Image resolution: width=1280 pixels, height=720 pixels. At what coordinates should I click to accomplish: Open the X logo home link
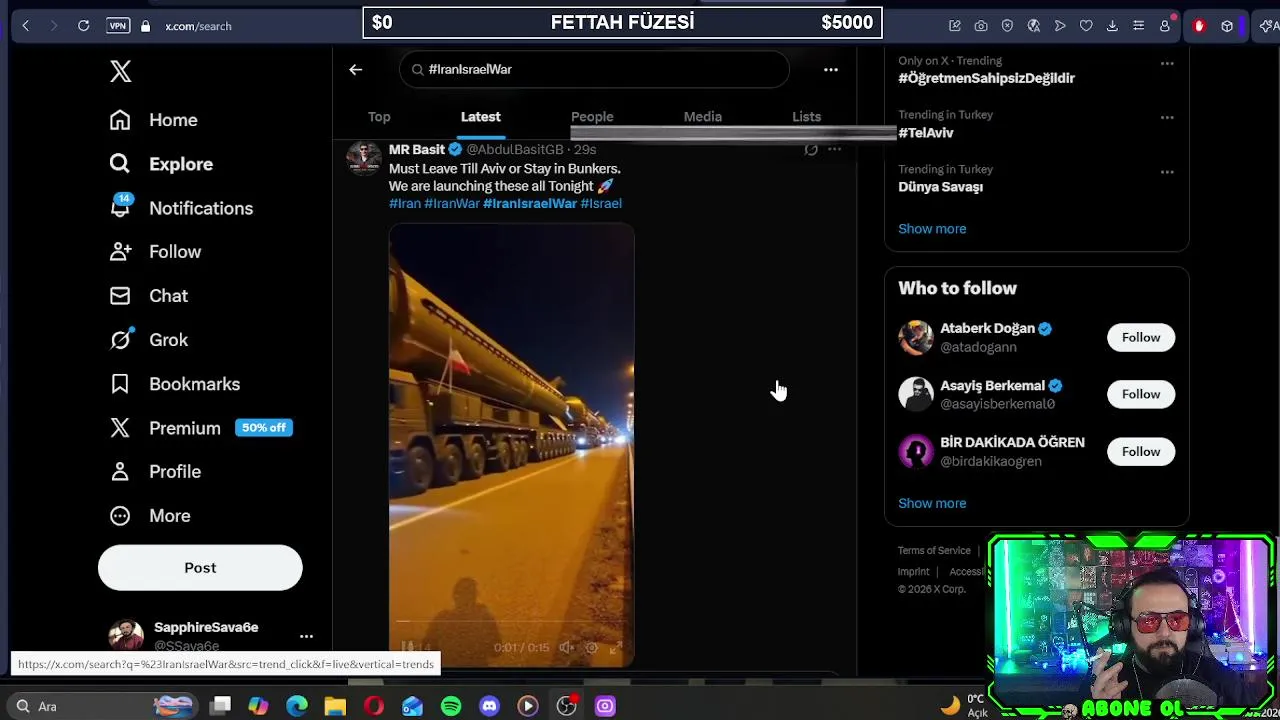120,71
